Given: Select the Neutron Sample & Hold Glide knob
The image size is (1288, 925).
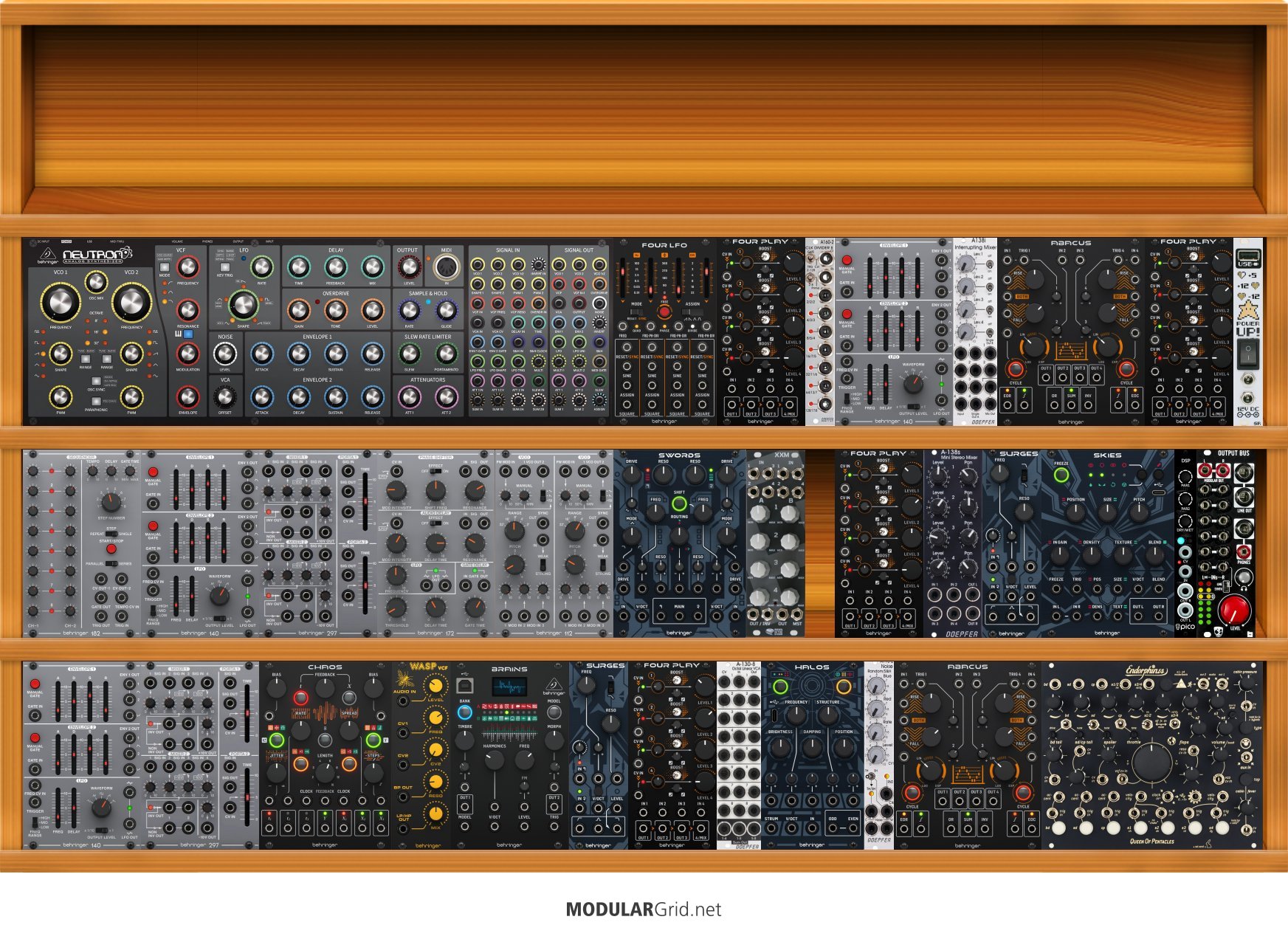Looking at the screenshot, I should coord(446,310).
